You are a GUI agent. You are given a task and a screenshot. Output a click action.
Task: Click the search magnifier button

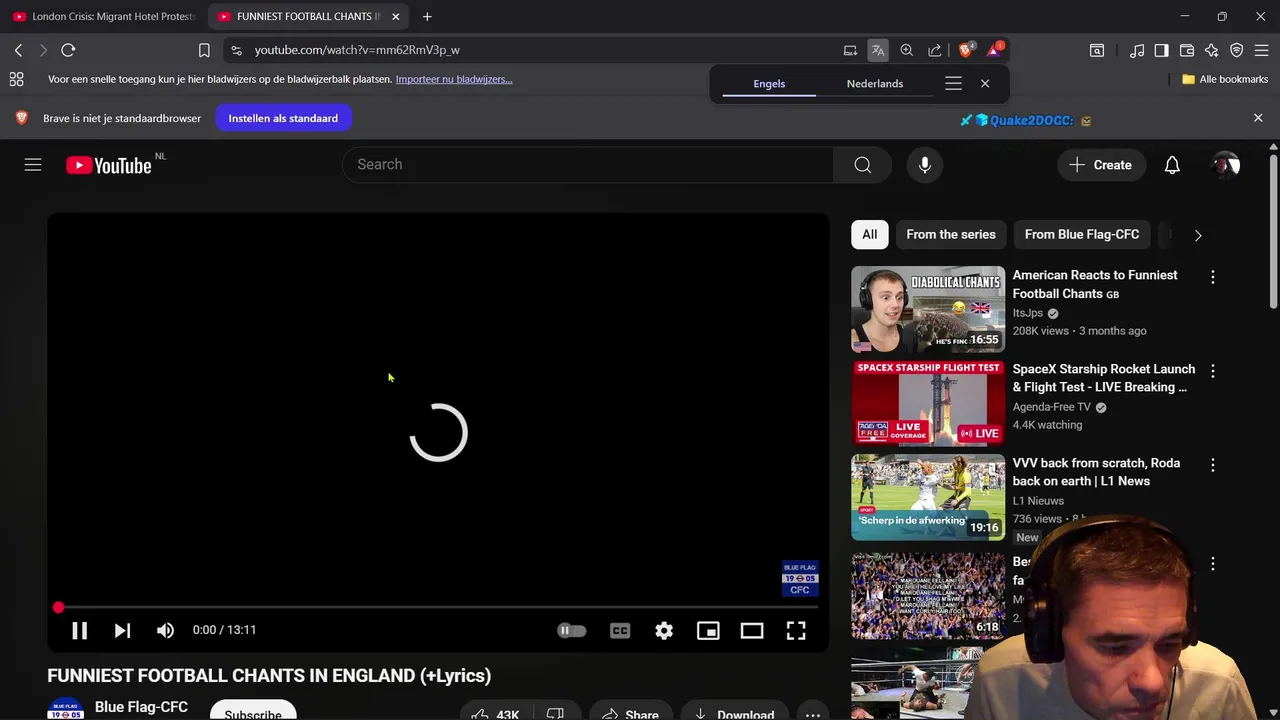[863, 165]
